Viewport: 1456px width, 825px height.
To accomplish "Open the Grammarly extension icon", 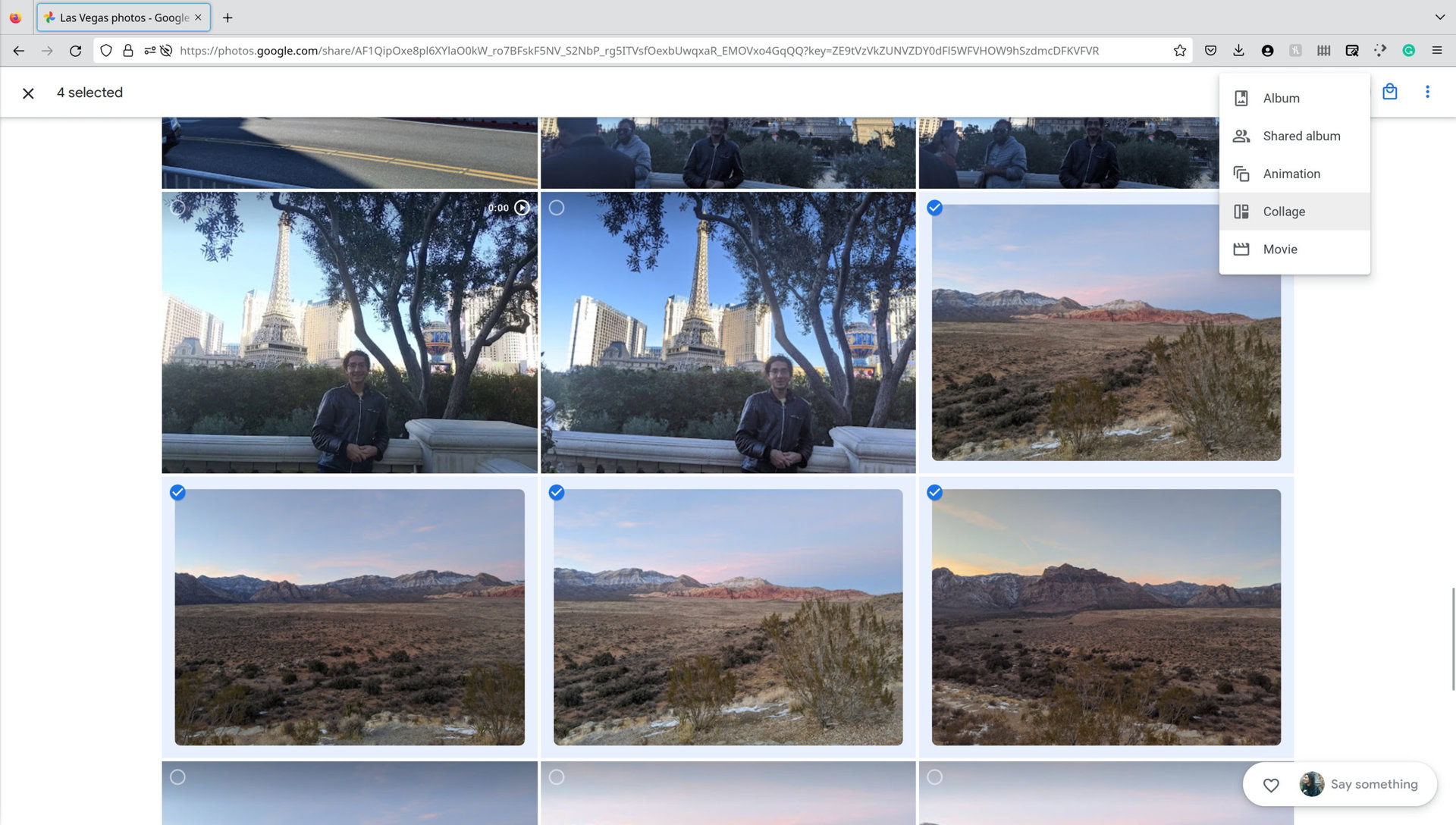I will tap(1408, 51).
